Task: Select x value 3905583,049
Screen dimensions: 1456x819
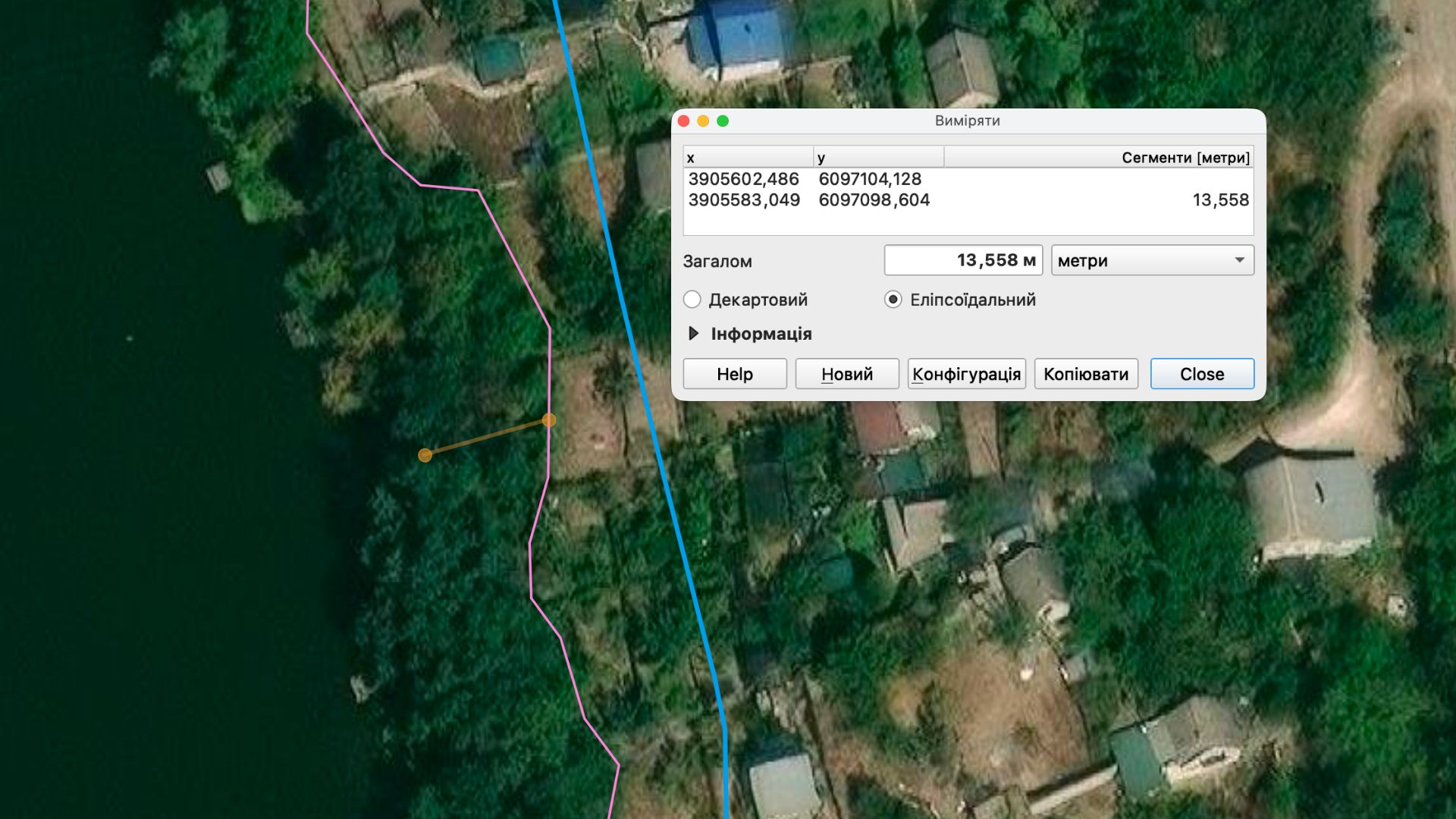Action: 743,200
